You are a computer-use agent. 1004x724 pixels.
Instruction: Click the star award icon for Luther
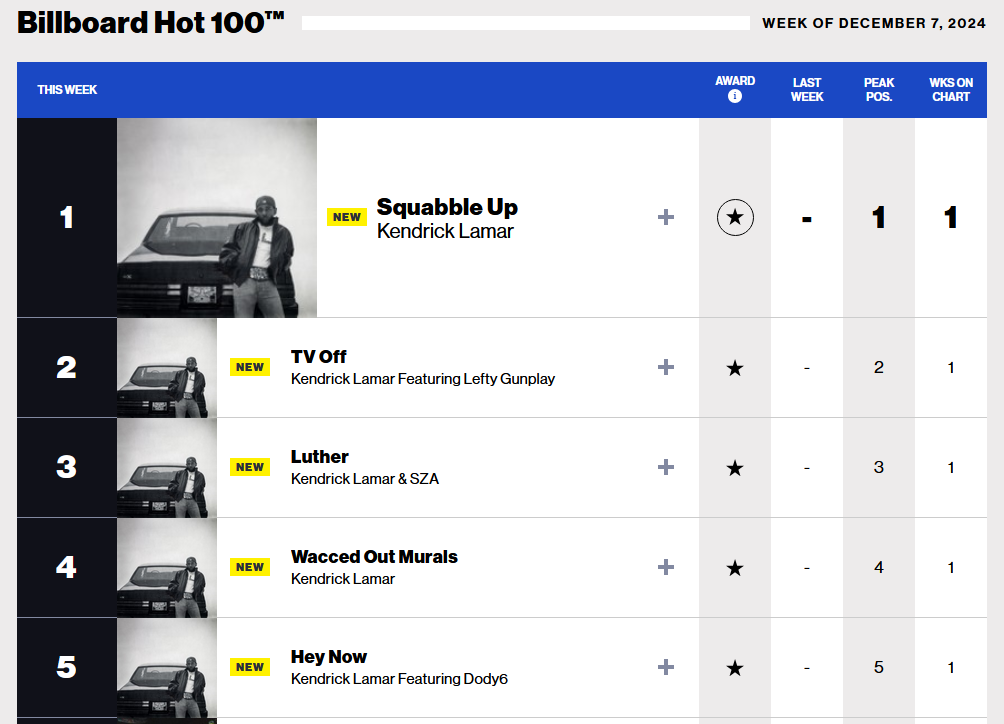click(x=735, y=468)
